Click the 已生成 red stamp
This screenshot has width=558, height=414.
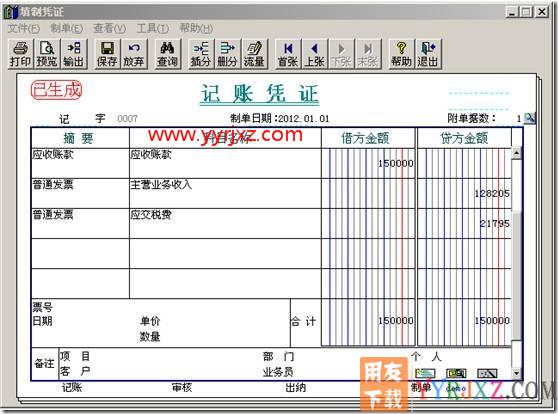coord(56,90)
